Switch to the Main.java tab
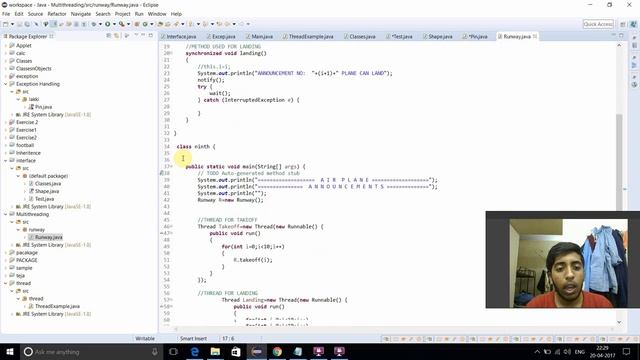The image size is (640, 360). pyautogui.click(x=259, y=36)
